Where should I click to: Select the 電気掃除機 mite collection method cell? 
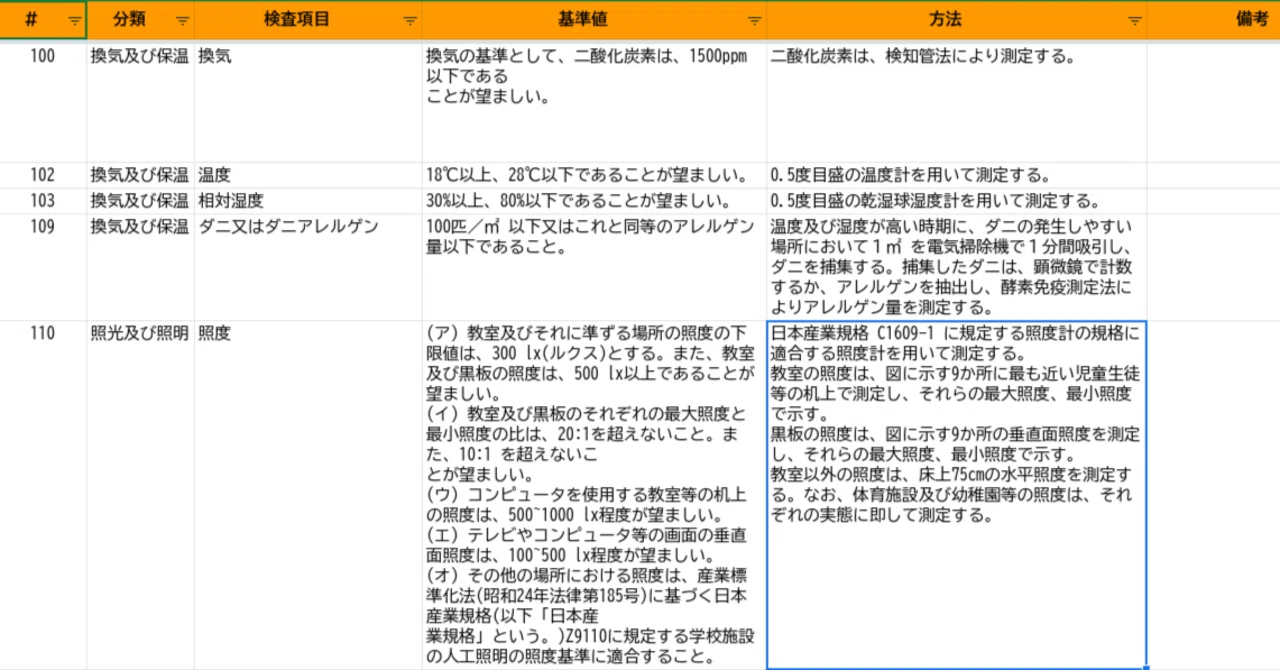tap(957, 267)
